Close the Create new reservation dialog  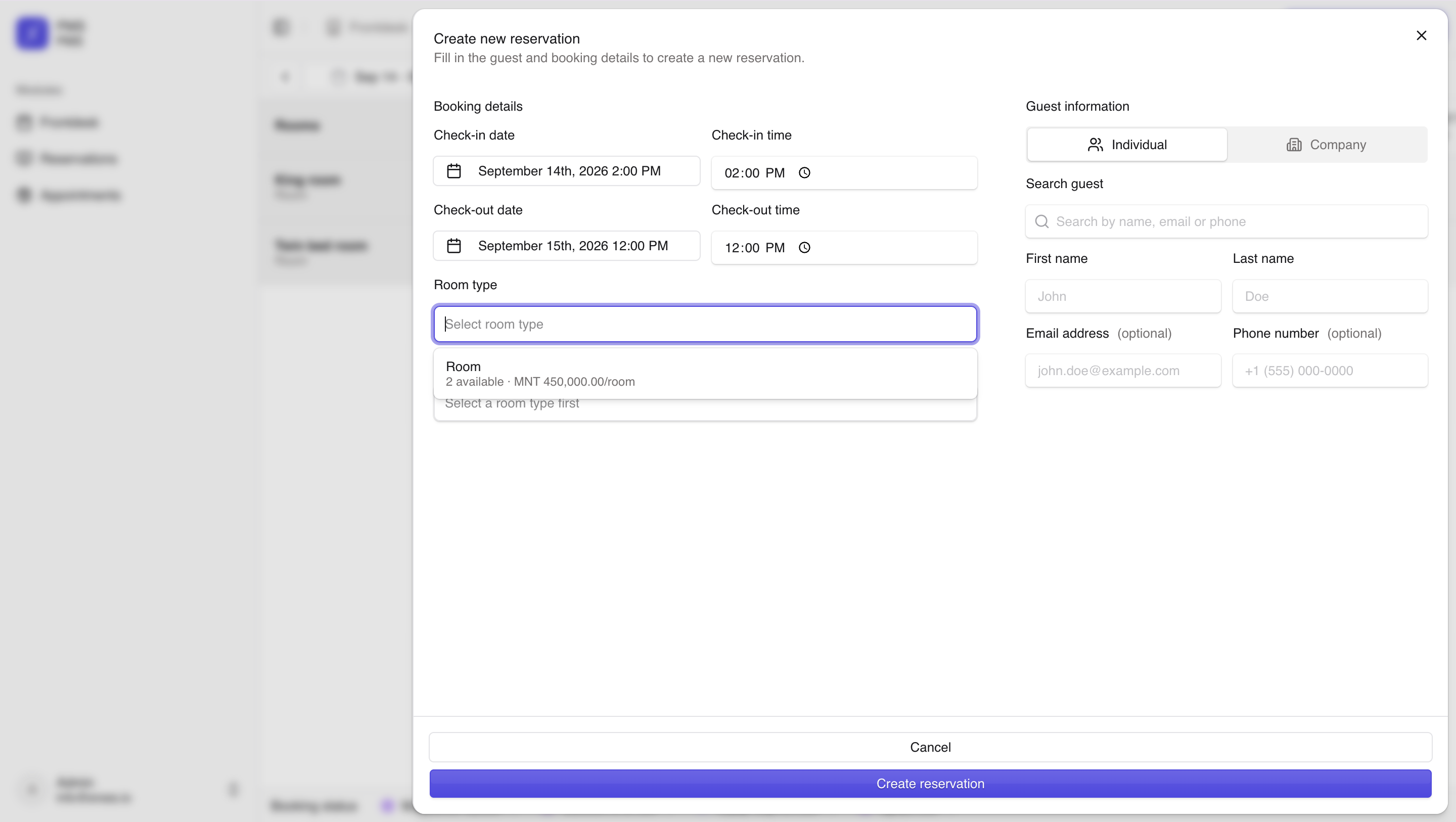pyautogui.click(x=1421, y=35)
